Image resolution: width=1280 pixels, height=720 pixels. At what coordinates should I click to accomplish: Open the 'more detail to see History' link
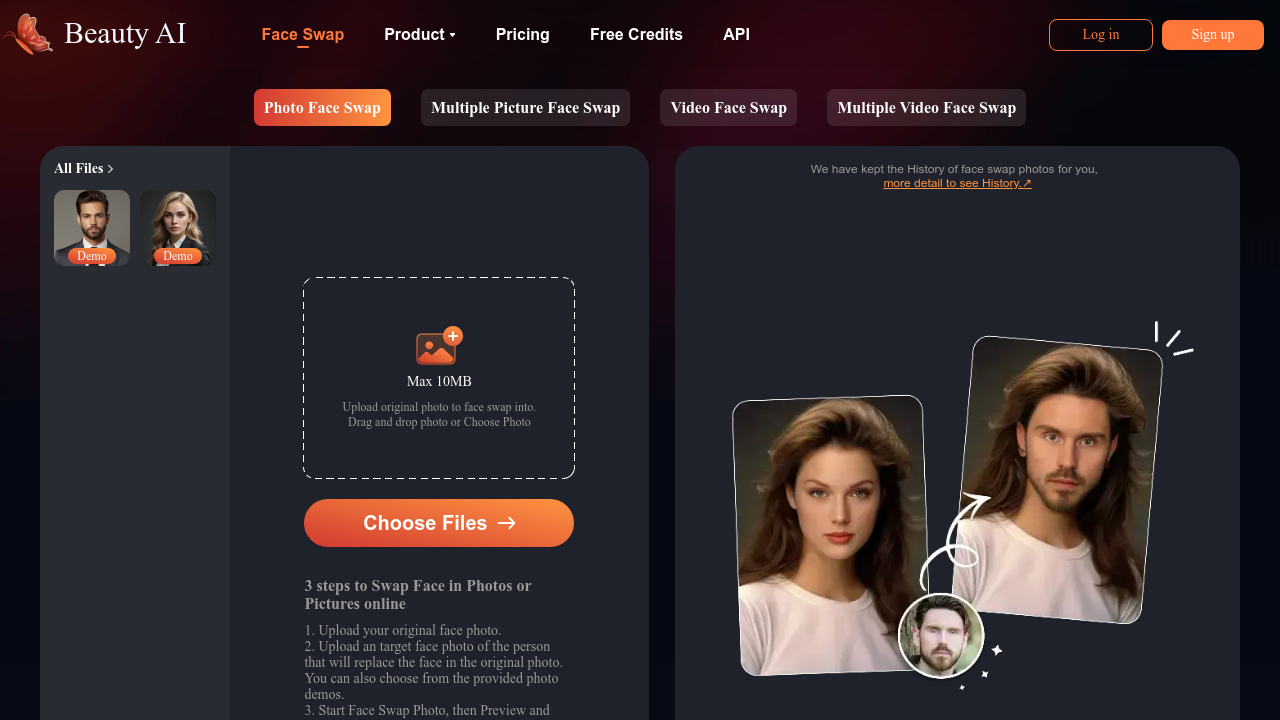coord(957,184)
